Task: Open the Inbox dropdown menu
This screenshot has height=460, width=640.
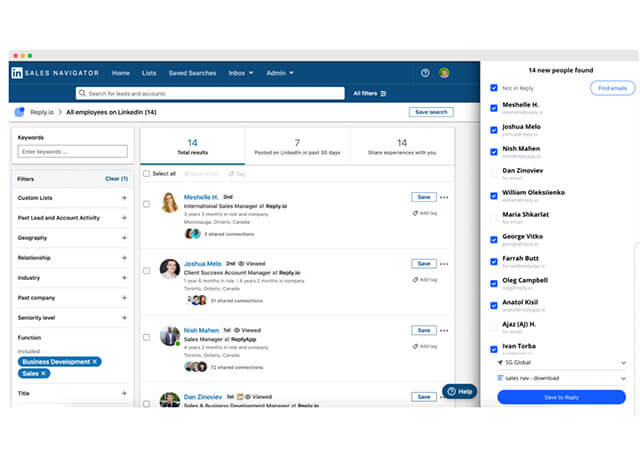Action: click(240, 73)
